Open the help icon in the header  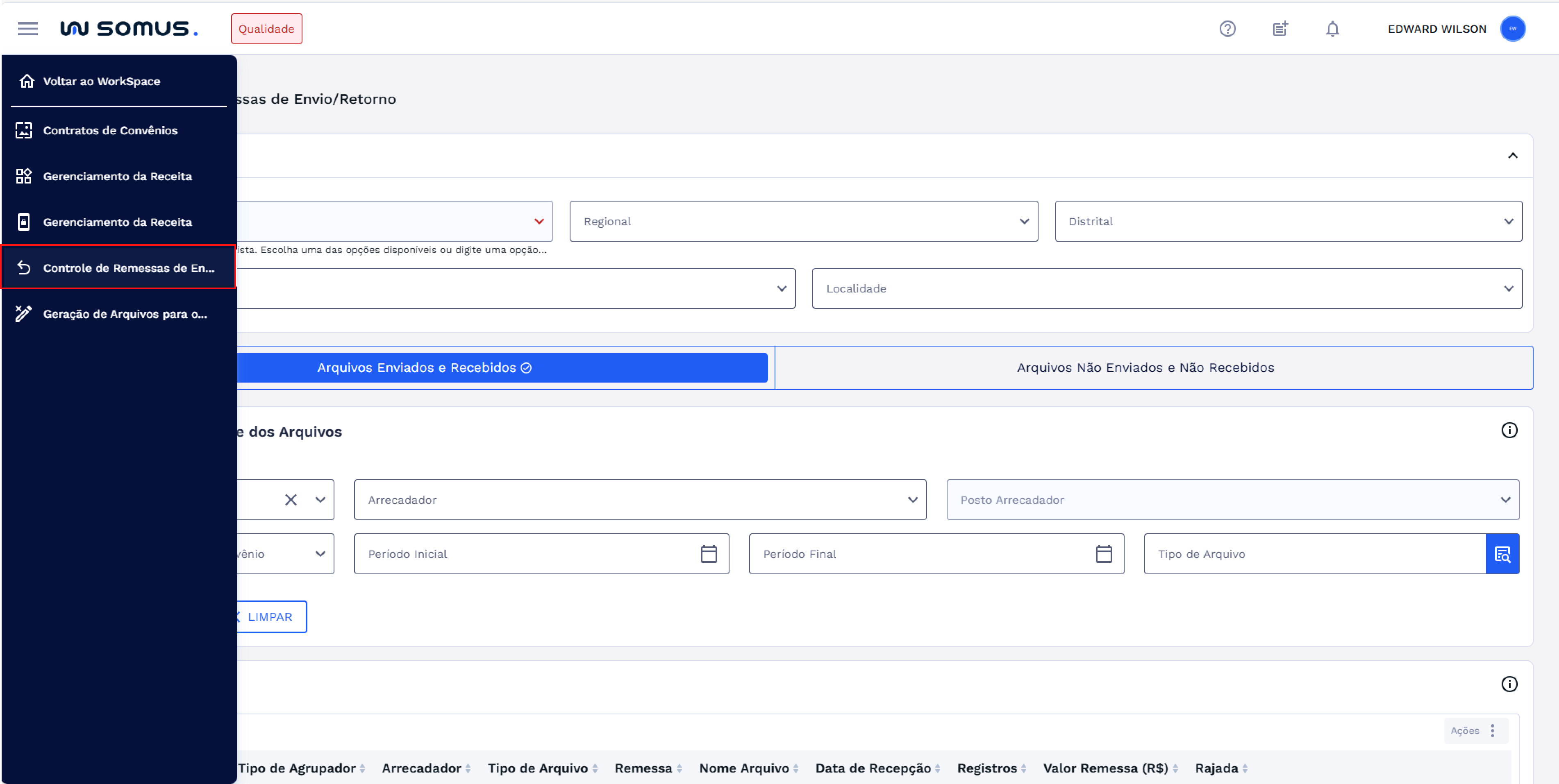click(1227, 28)
